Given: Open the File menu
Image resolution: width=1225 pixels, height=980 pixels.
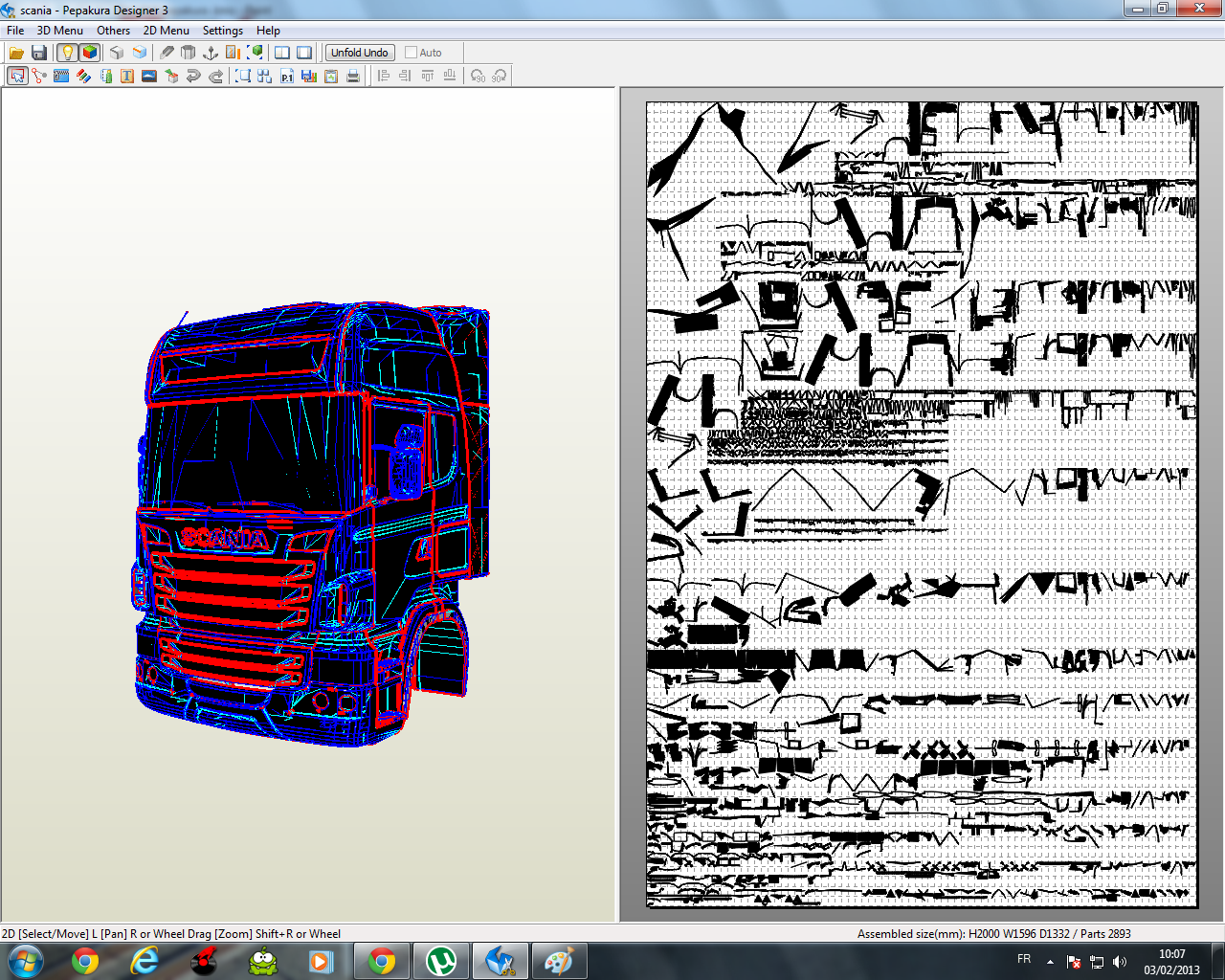Looking at the screenshot, I should click(x=15, y=31).
